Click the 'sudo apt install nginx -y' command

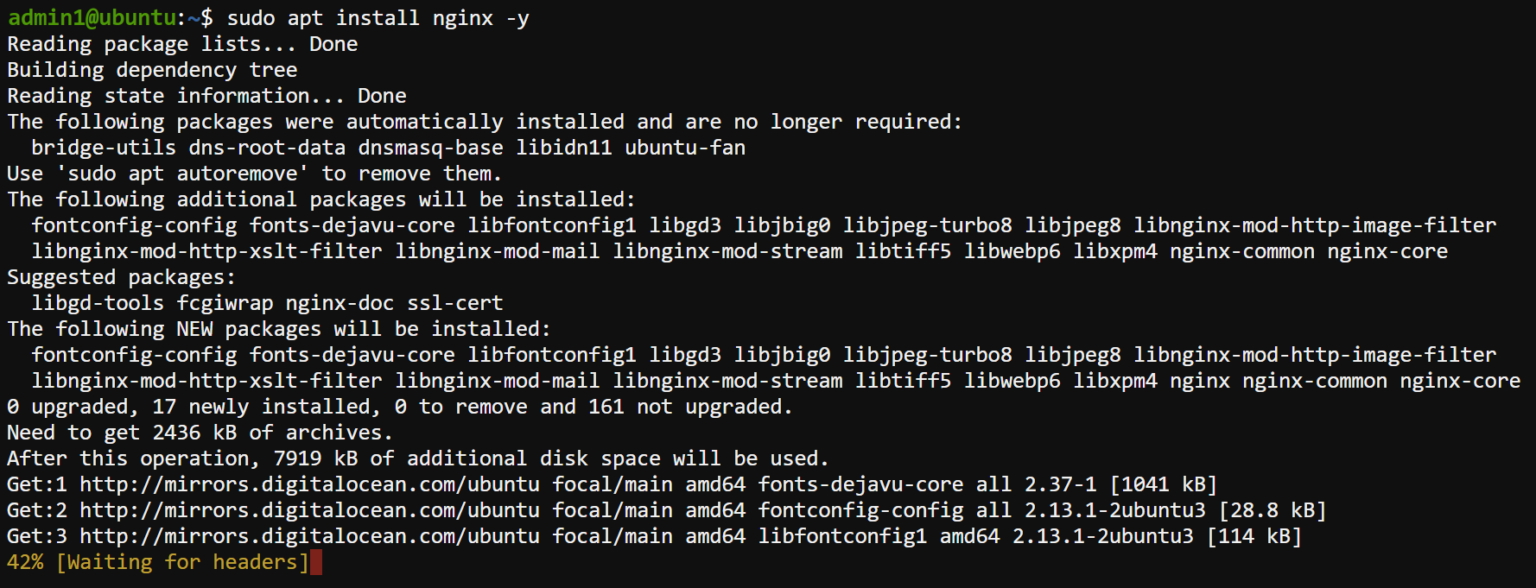pyautogui.click(x=364, y=18)
